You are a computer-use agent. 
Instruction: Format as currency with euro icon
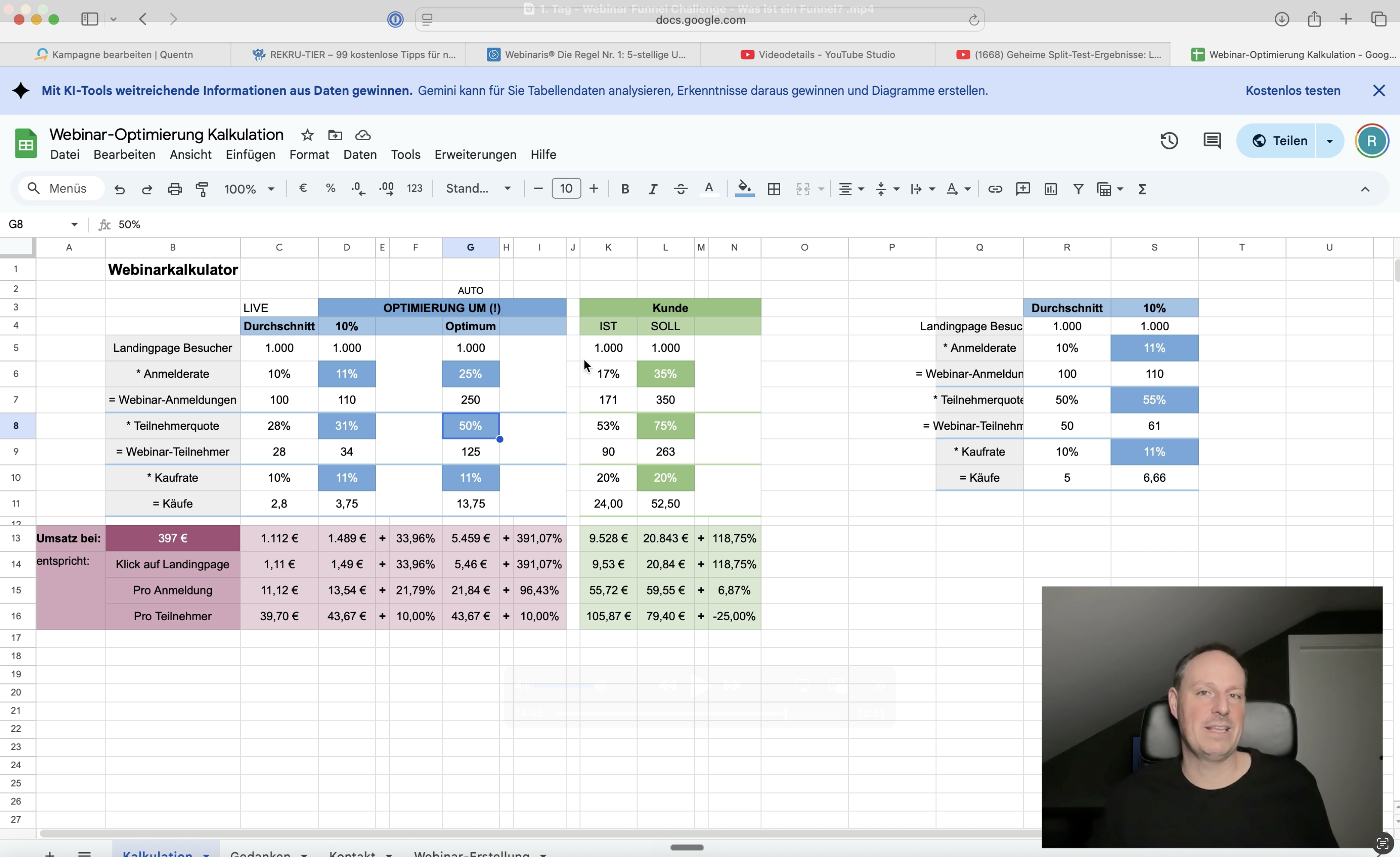(303, 188)
